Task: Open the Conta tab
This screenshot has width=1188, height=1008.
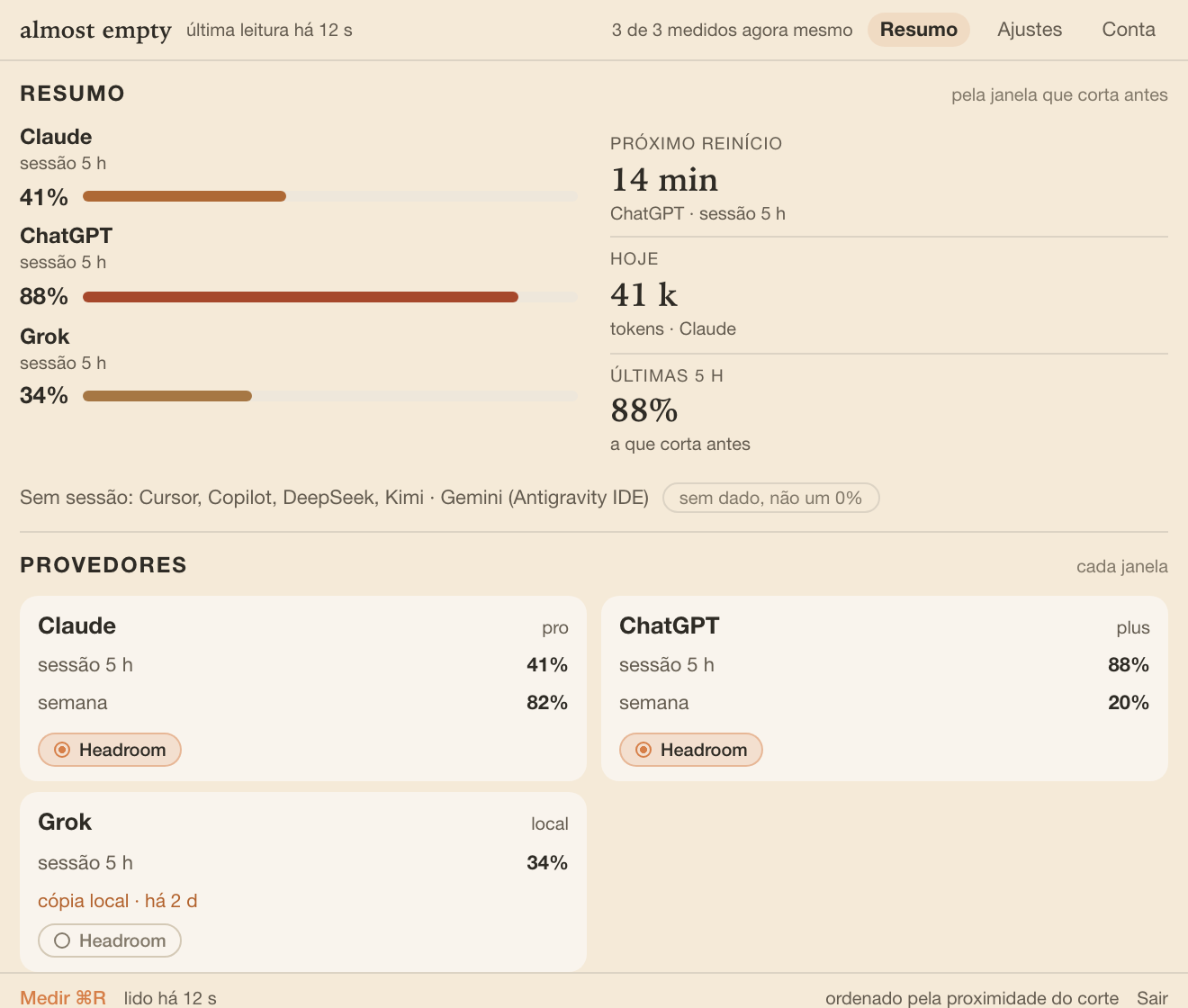Action: 1129,30
